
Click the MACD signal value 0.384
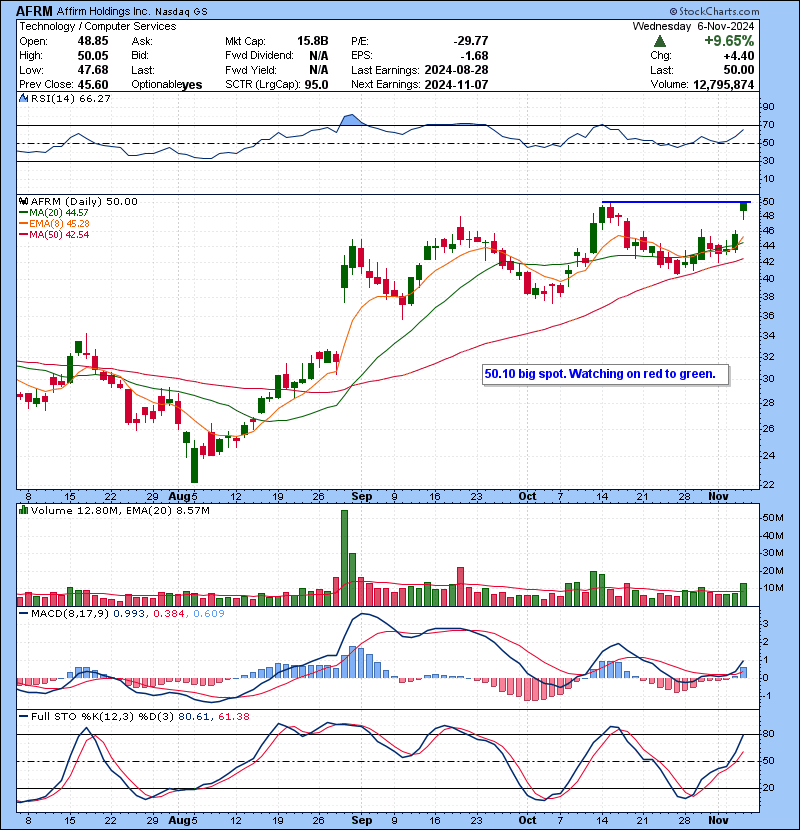(x=169, y=614)
